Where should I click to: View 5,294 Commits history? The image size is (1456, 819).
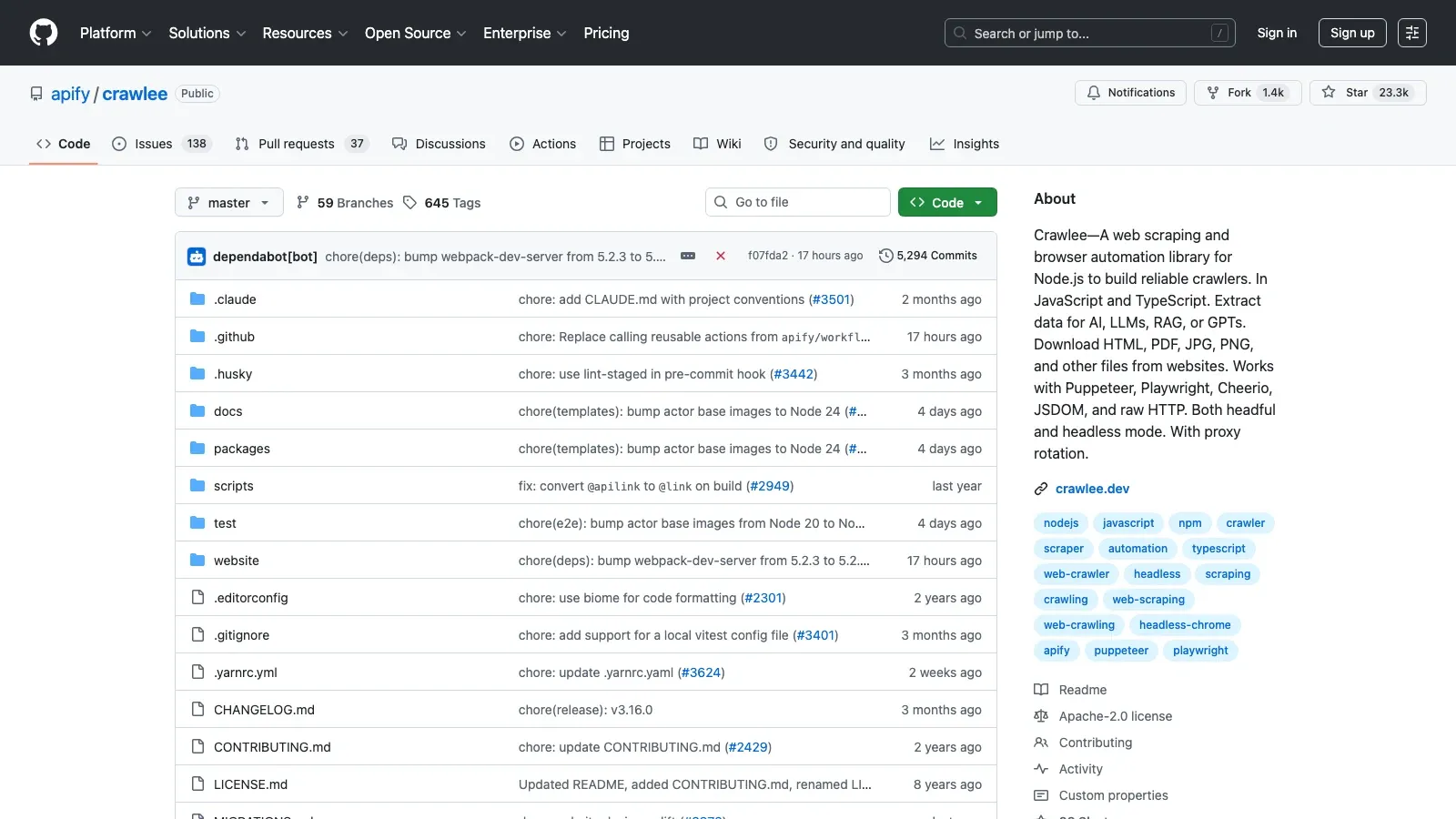tap(928, 256)
